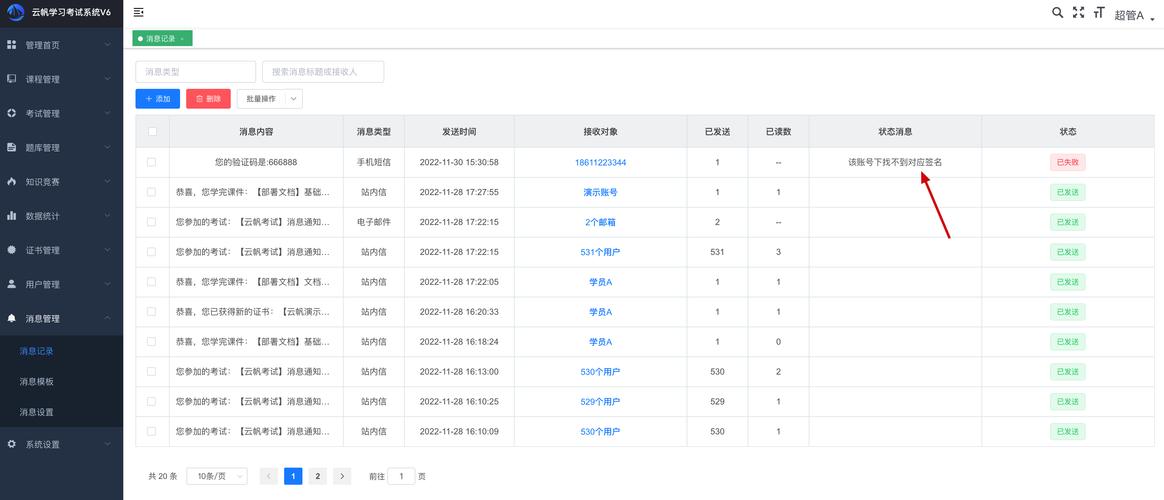Expand the 课程管理 sidebar chevron
The width and height of the screenshot is (1164, 500).
pyautogui.click(x=108, y=79)
